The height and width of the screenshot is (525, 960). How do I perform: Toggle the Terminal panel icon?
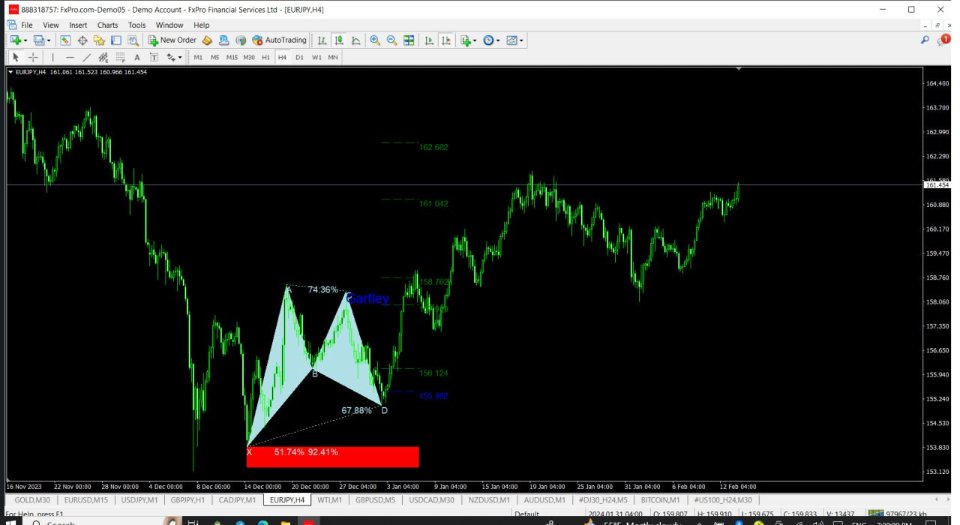click(116, 40)
